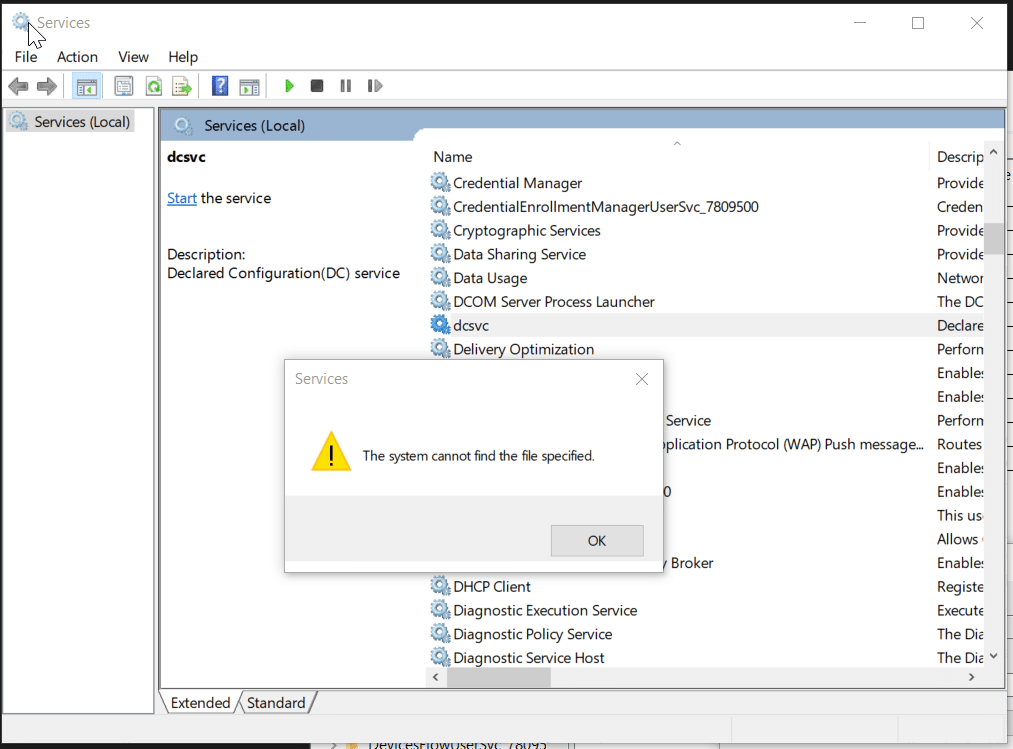This screenshot has width=1013, height=749.
Task: Open the File menu
Action: point(26,57)
